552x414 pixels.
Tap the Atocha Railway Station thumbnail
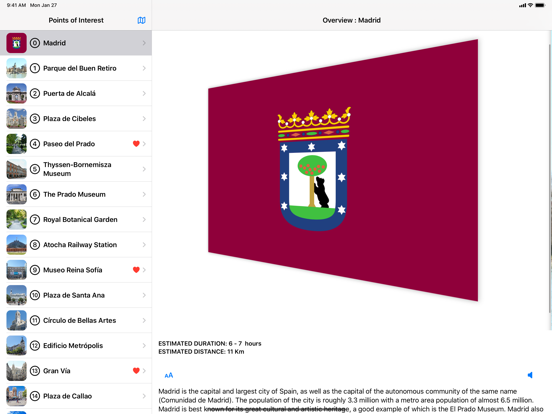click(16, 245)
